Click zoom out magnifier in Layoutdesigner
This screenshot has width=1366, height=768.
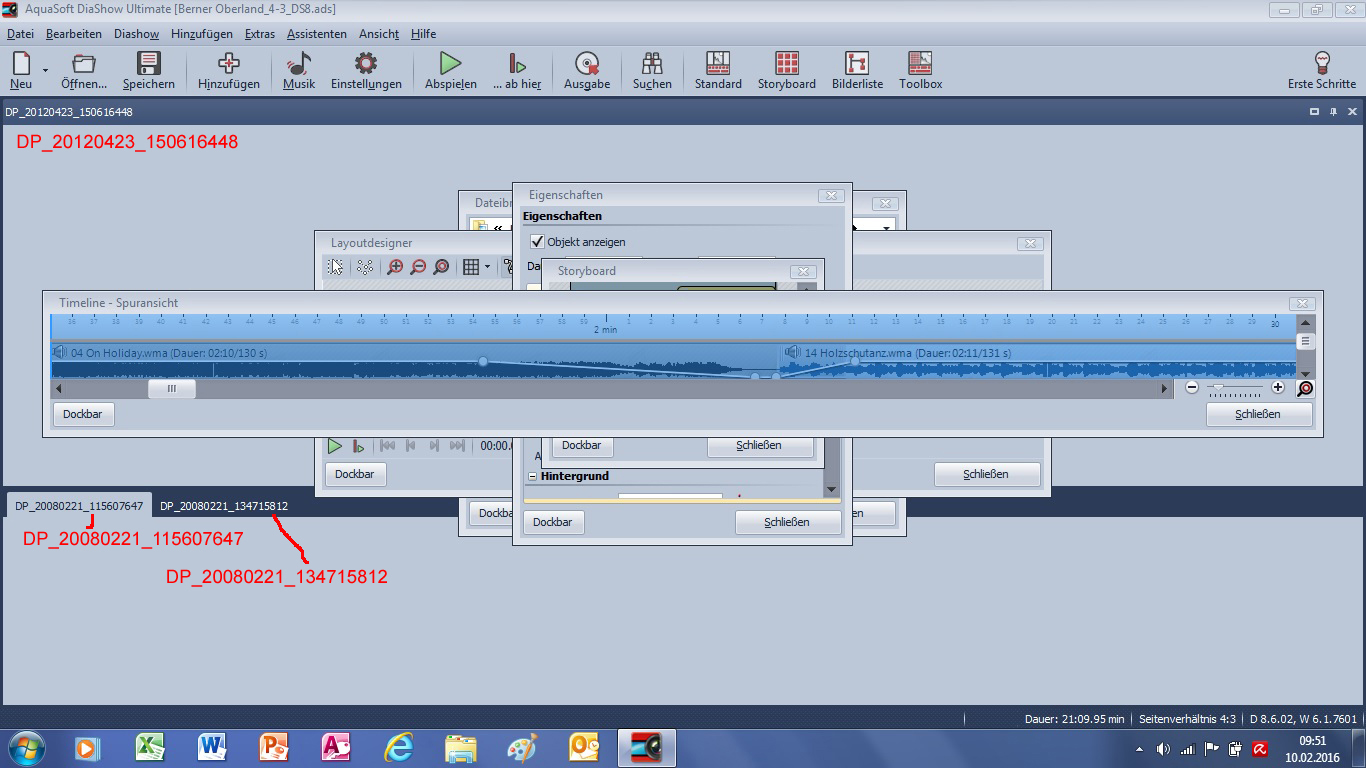[x=418, y=267]
